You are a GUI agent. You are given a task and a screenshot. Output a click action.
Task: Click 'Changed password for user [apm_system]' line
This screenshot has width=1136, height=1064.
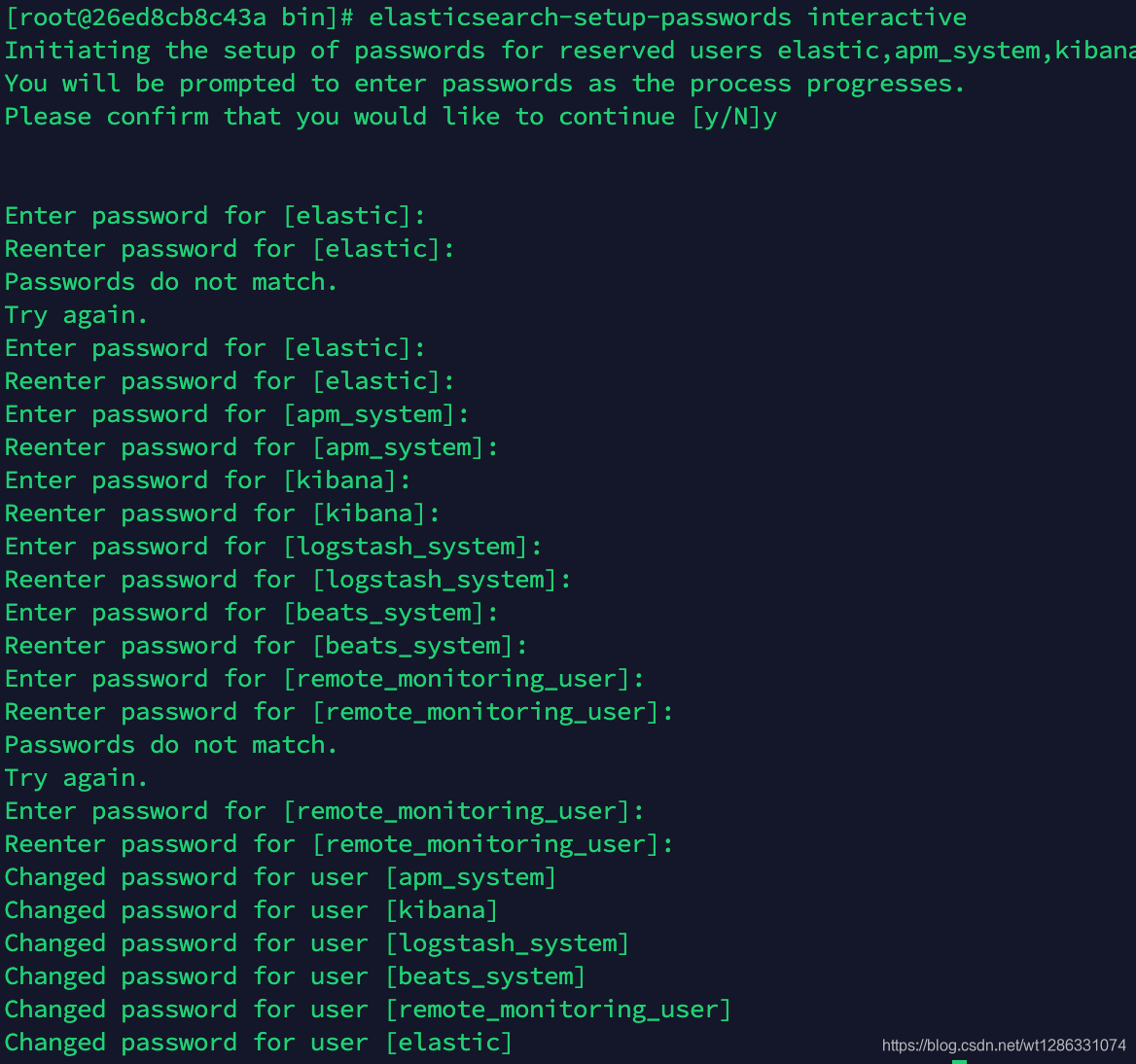pyautogui.click(x=280, y=877)
